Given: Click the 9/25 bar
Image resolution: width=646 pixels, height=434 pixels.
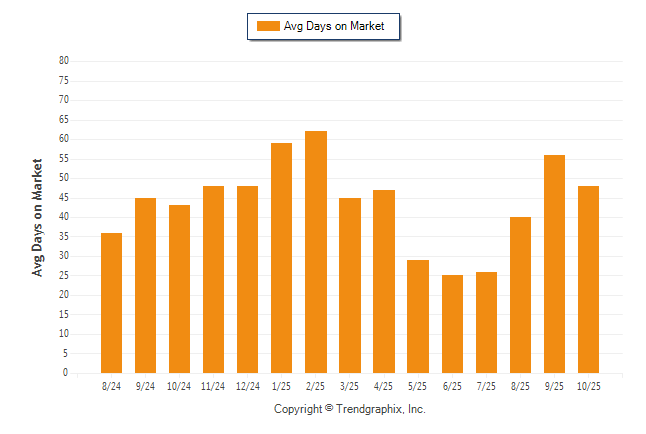Looking at the screenshot, I should click(x=554, y=264).
